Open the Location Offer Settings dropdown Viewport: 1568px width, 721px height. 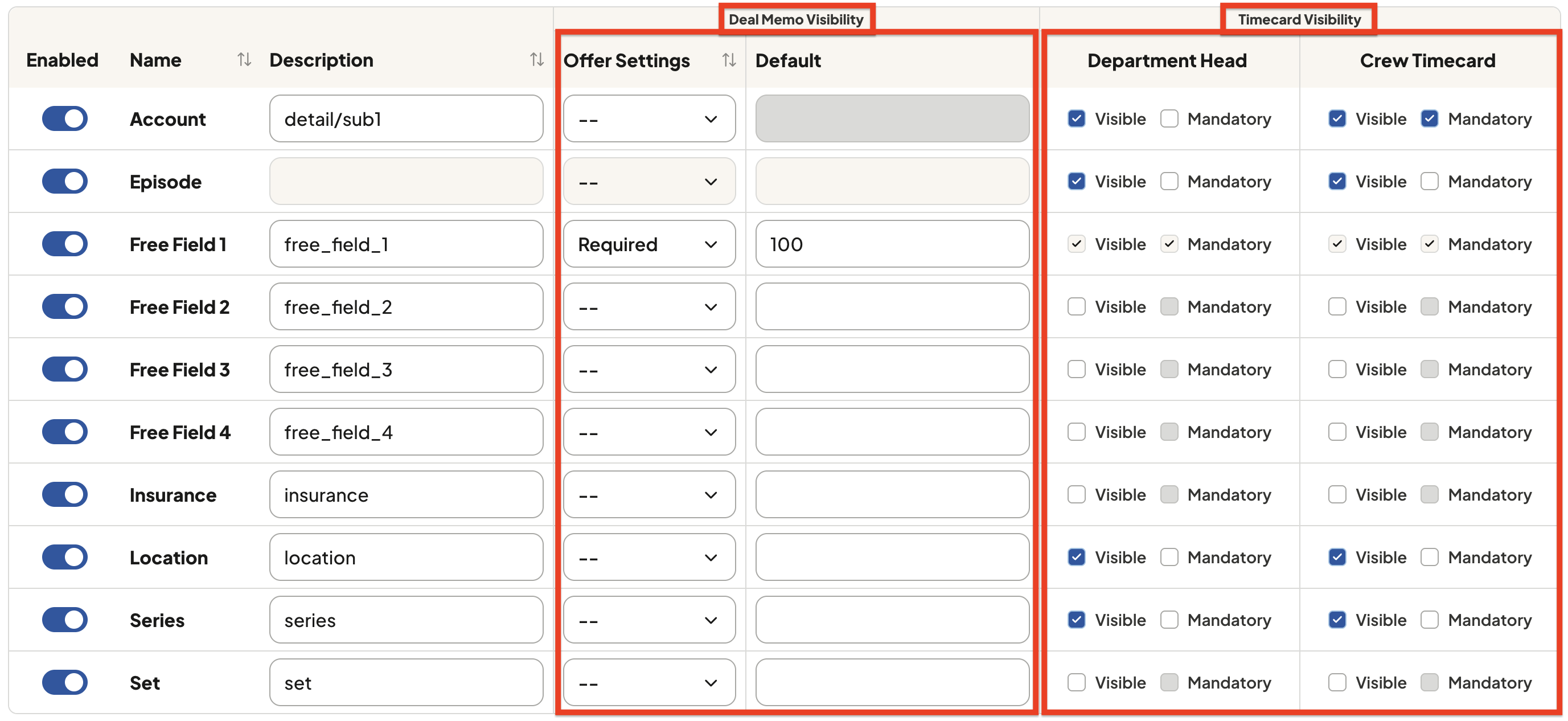pos(649,557)
